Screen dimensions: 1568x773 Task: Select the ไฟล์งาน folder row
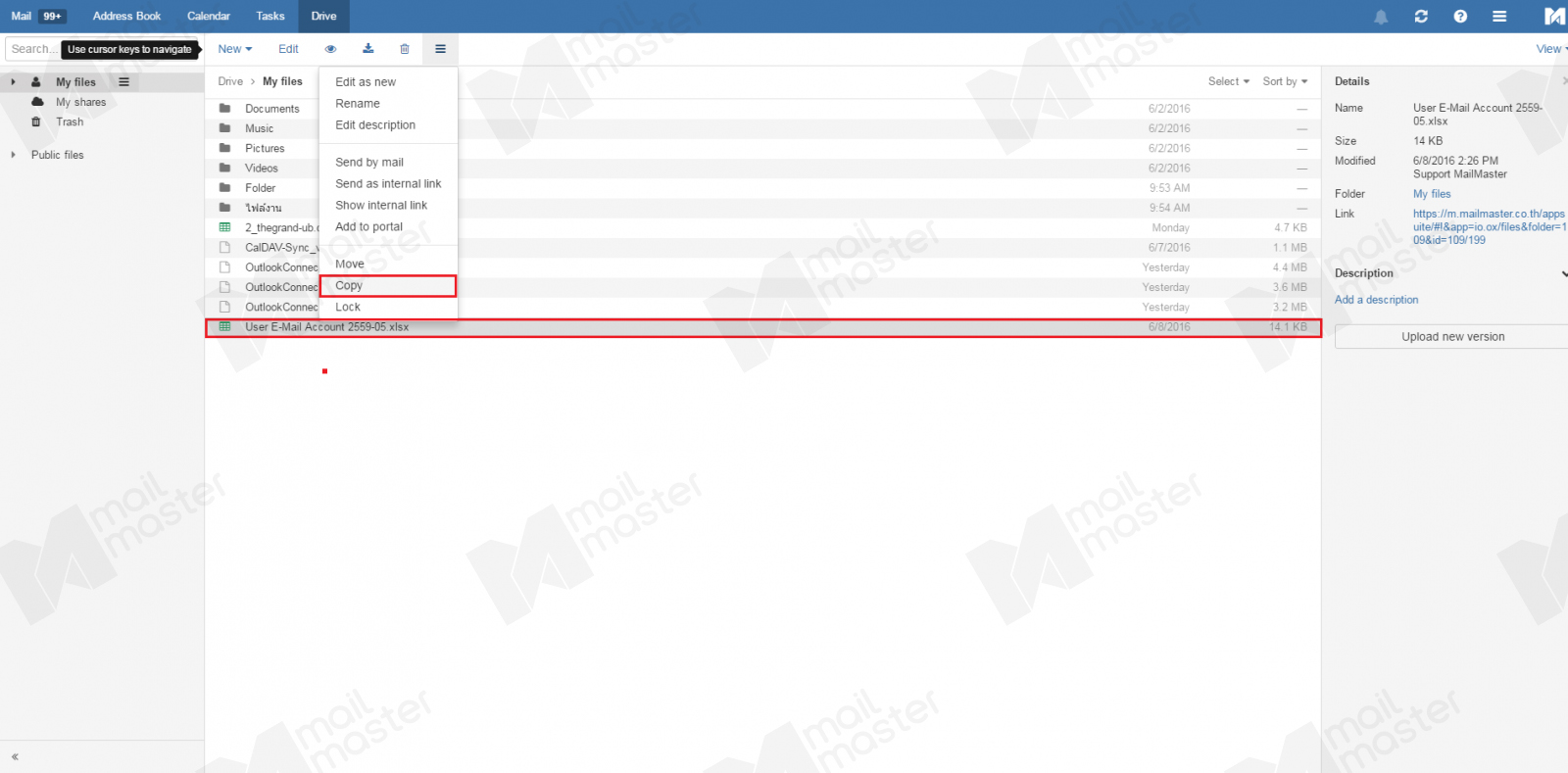point(763,208)
